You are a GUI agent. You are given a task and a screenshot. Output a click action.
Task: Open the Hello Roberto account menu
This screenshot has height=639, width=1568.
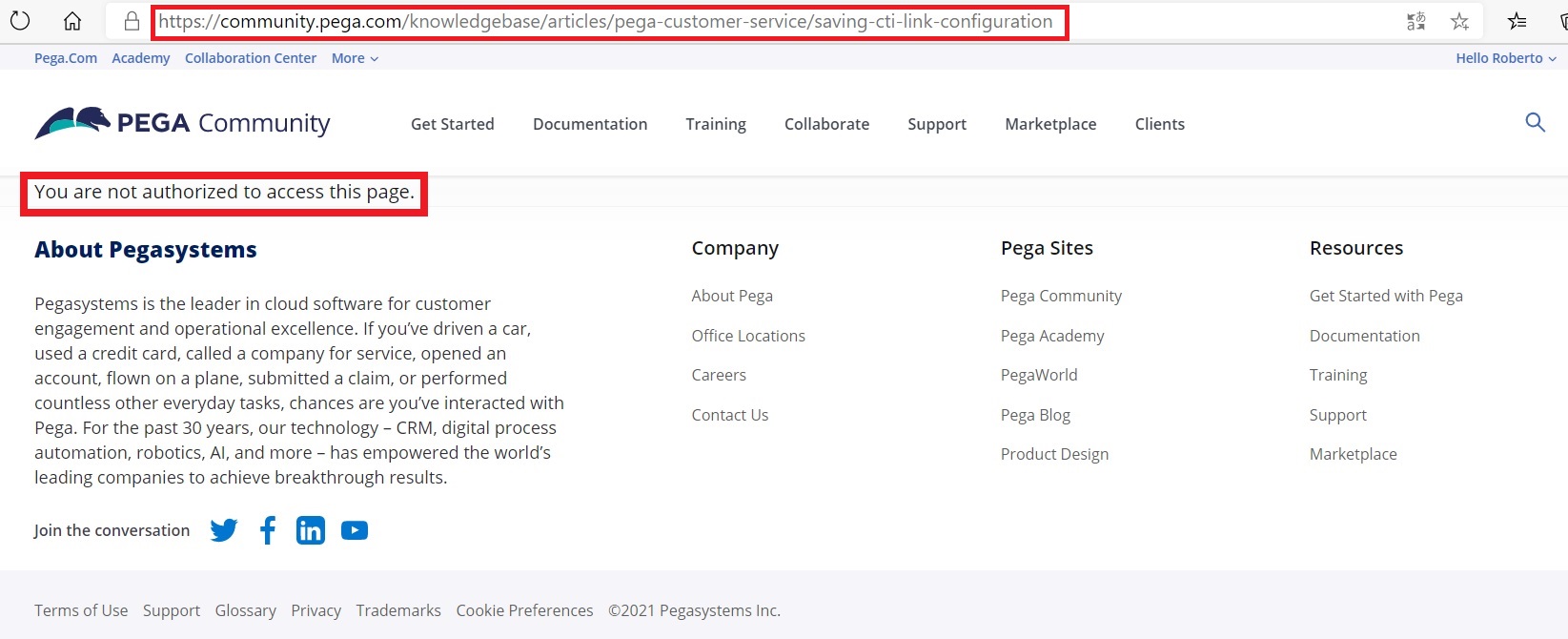point(1506,58)
